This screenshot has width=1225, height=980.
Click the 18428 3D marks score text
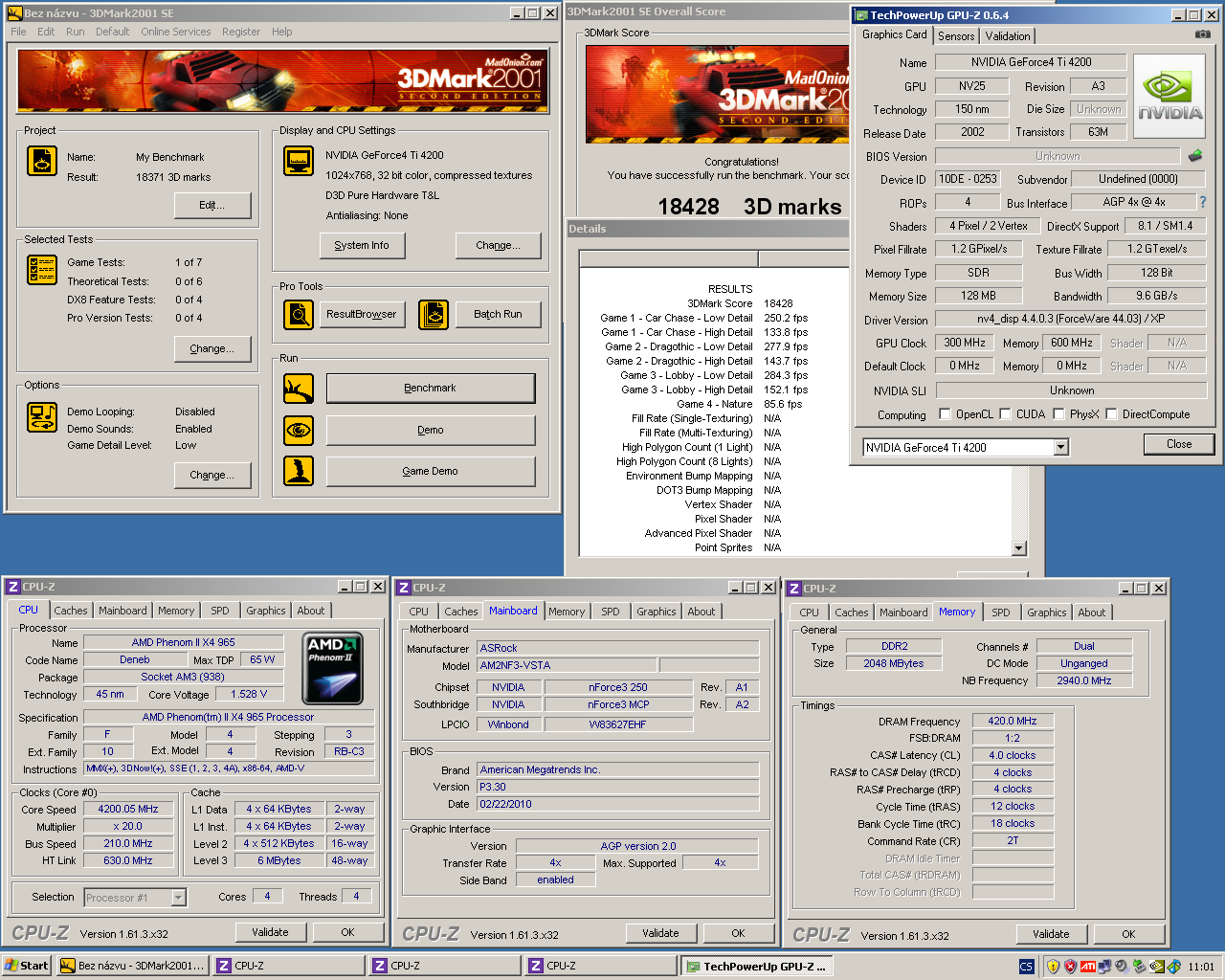tap(749, 207)
